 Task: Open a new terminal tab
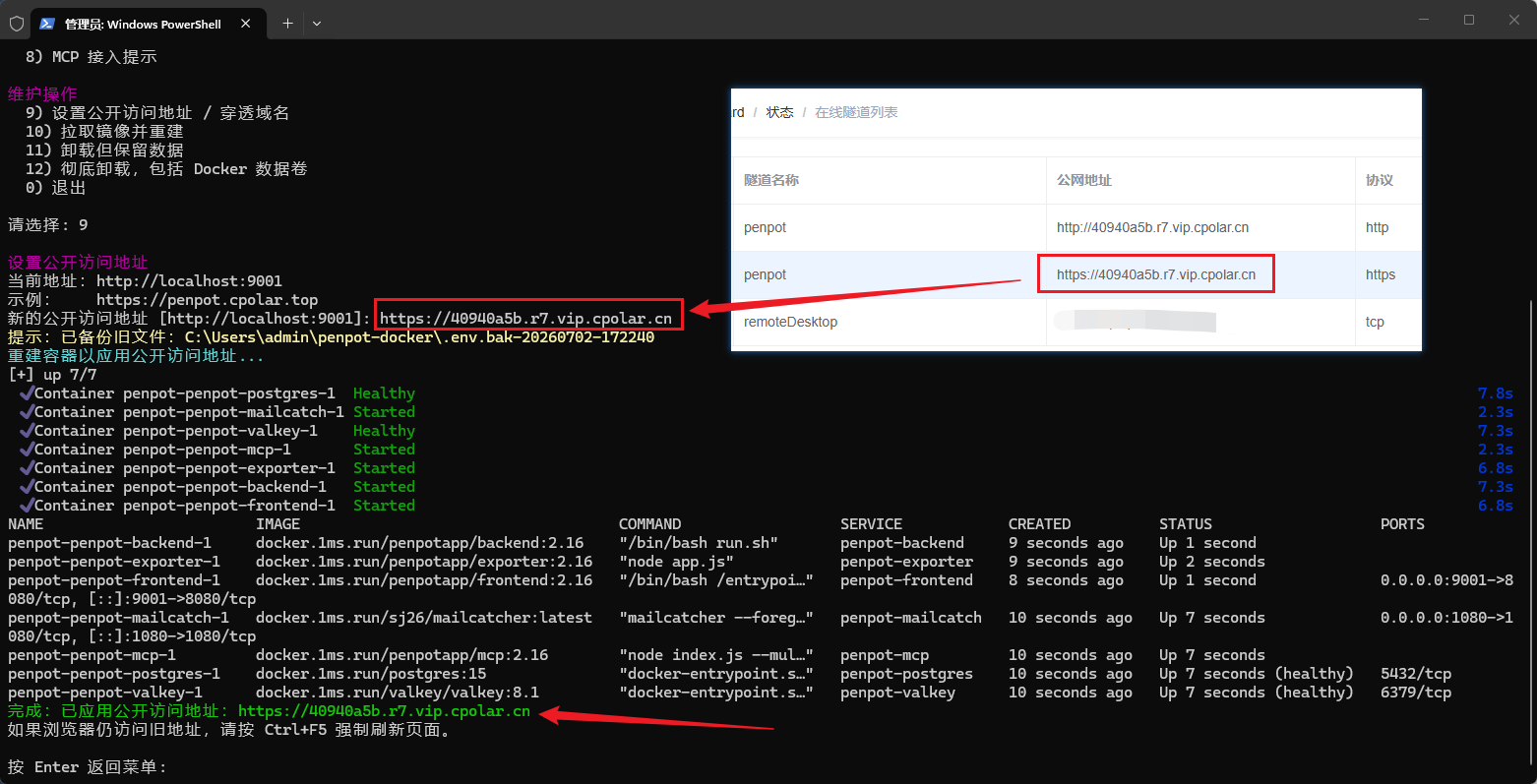[287, 24]
